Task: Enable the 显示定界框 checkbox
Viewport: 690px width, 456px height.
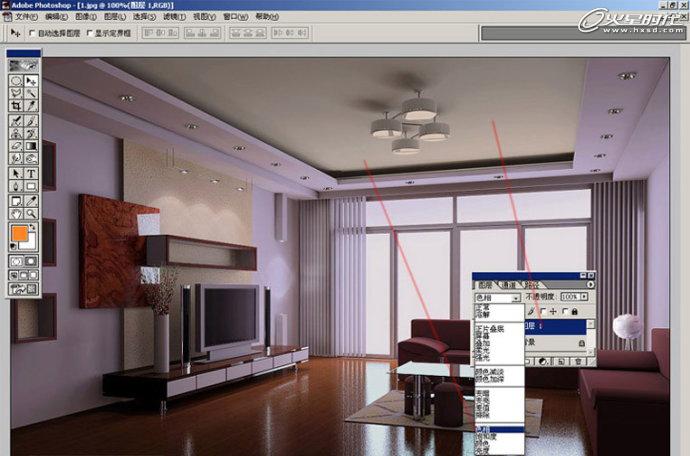Action: tap(90, 33)
